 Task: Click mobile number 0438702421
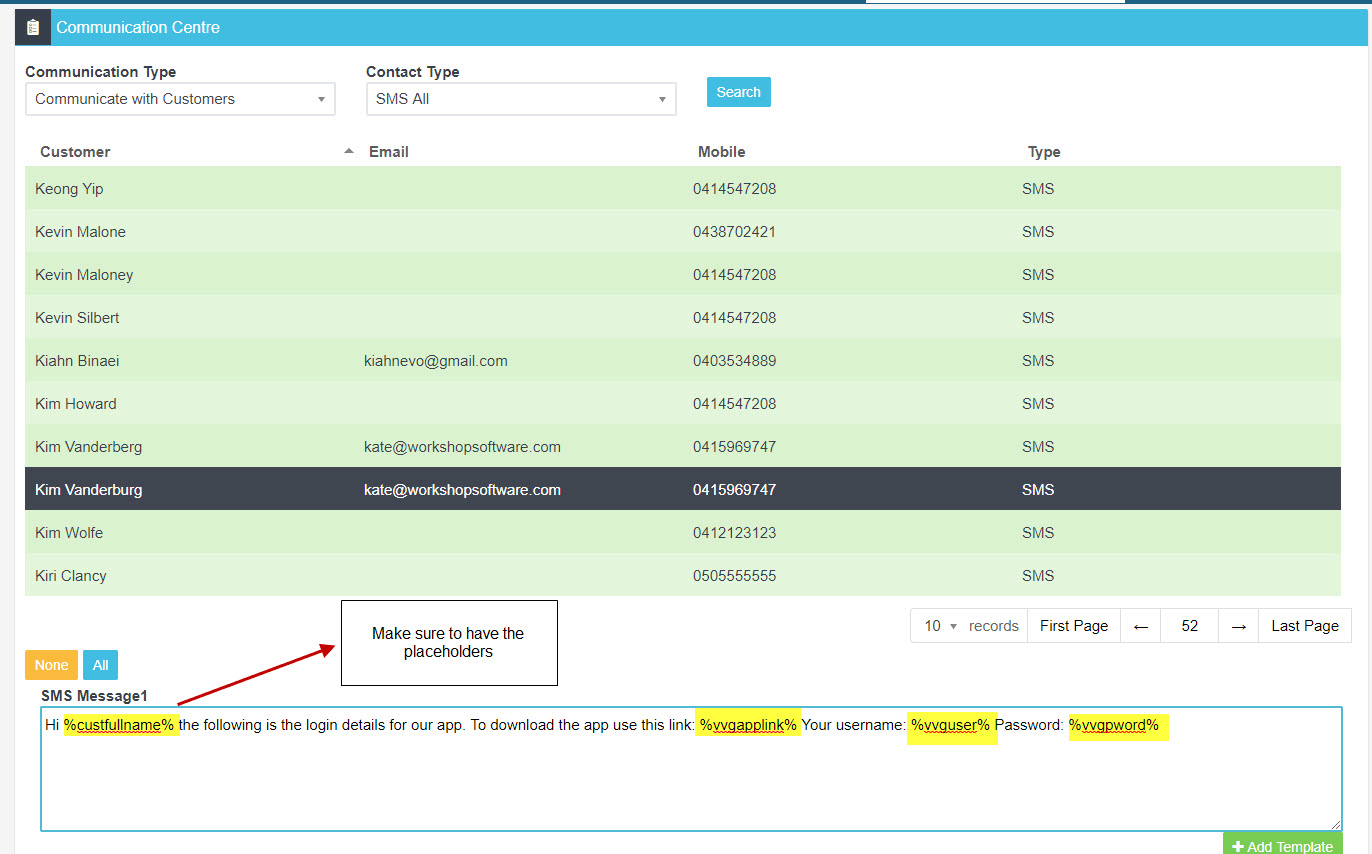coord(735,232)
